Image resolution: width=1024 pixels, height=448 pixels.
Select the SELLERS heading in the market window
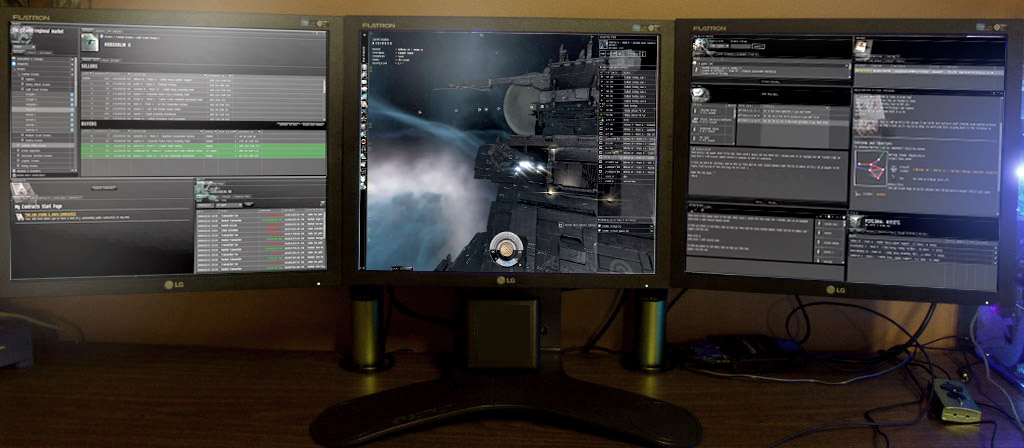(x=89, y=67)
